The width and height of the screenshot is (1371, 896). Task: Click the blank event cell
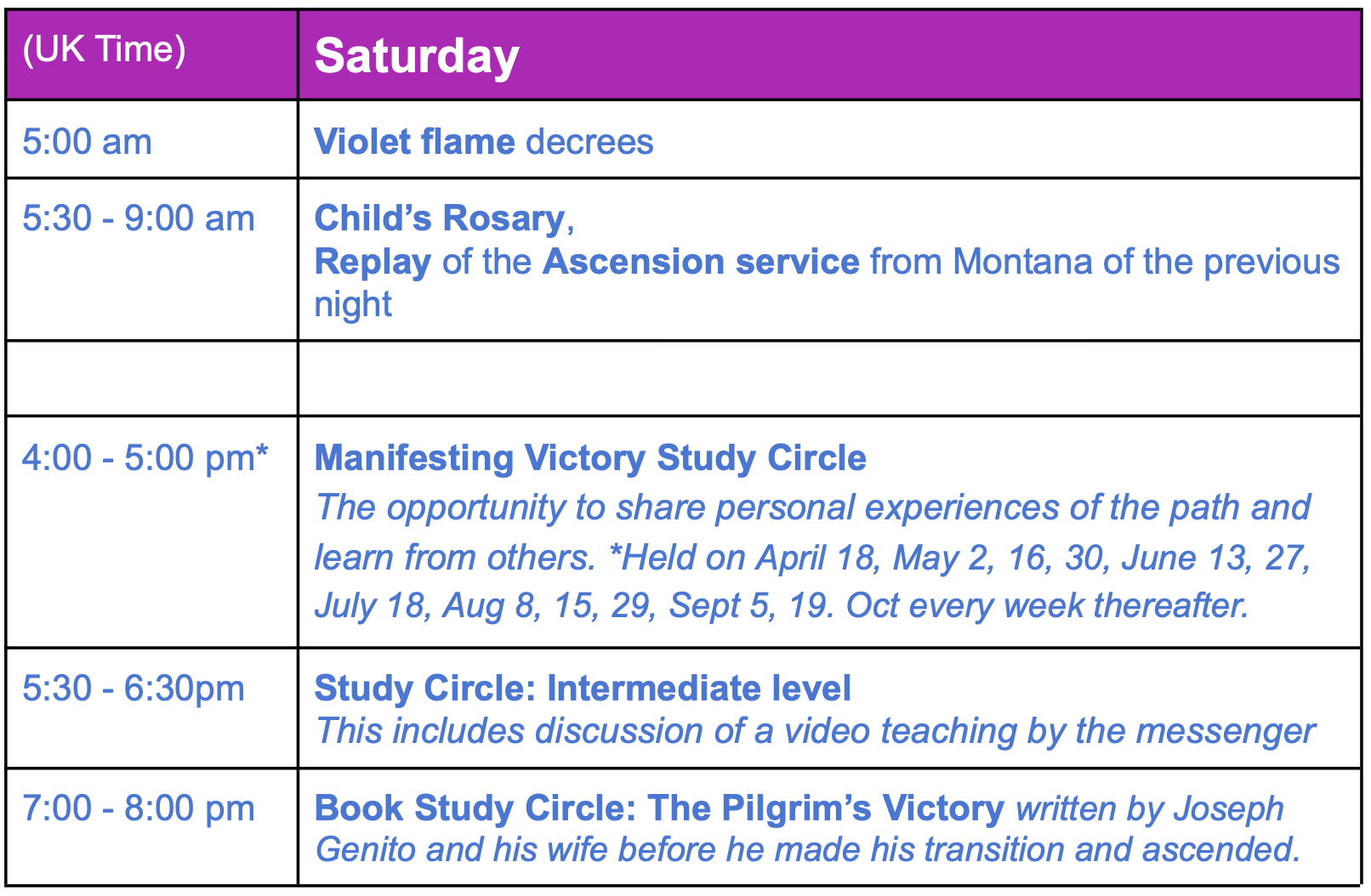pyautogui.click(x=830, y=378)
